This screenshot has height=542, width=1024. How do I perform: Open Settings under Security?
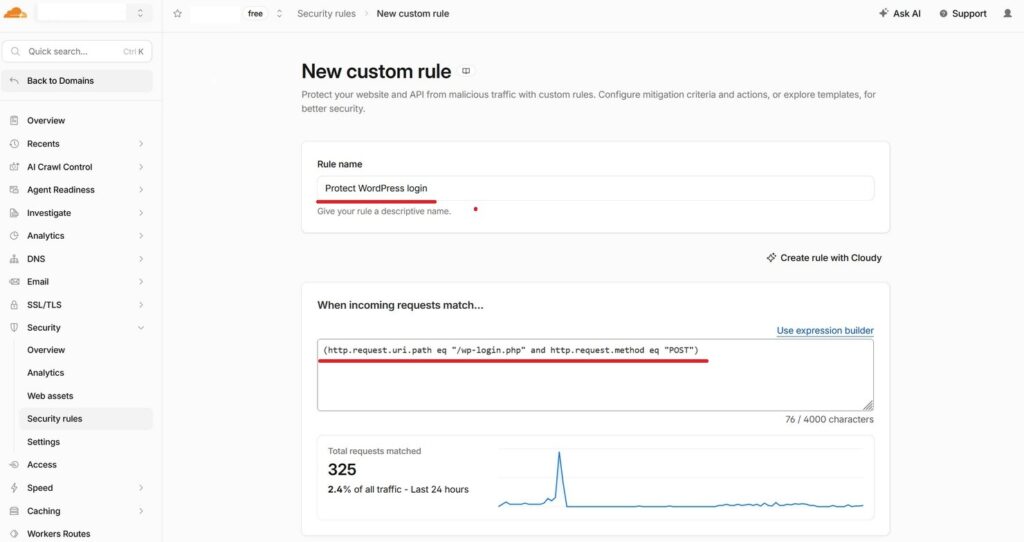click(43, 442)
